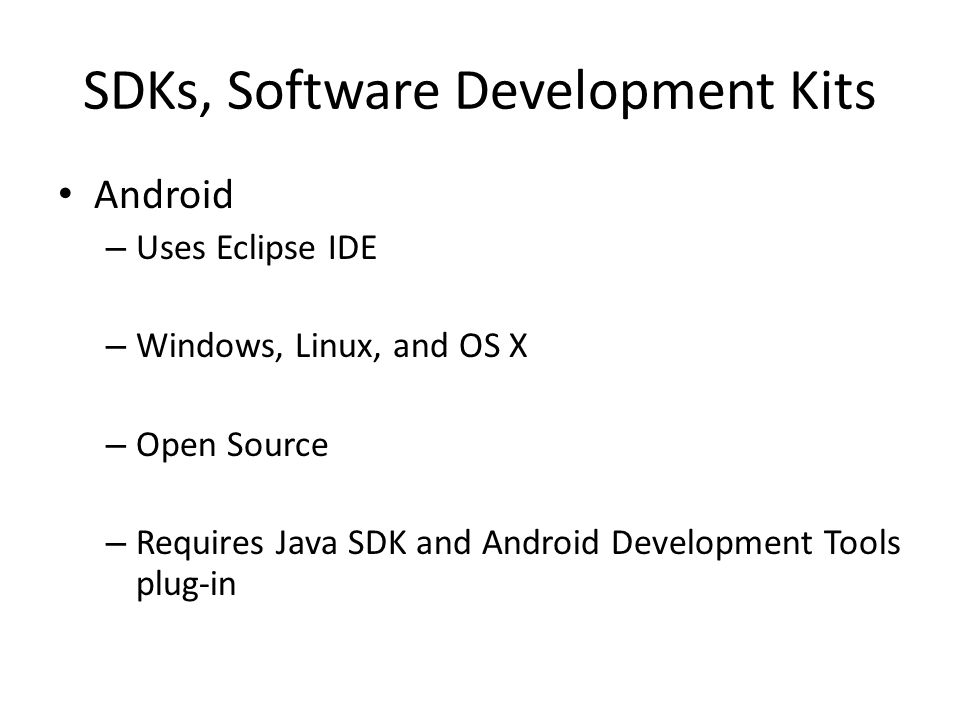The height and width of the screenshot is (720, 960).
Task: Click the 'Open Source' sub-bullet
Action: [x=232, y=445]
